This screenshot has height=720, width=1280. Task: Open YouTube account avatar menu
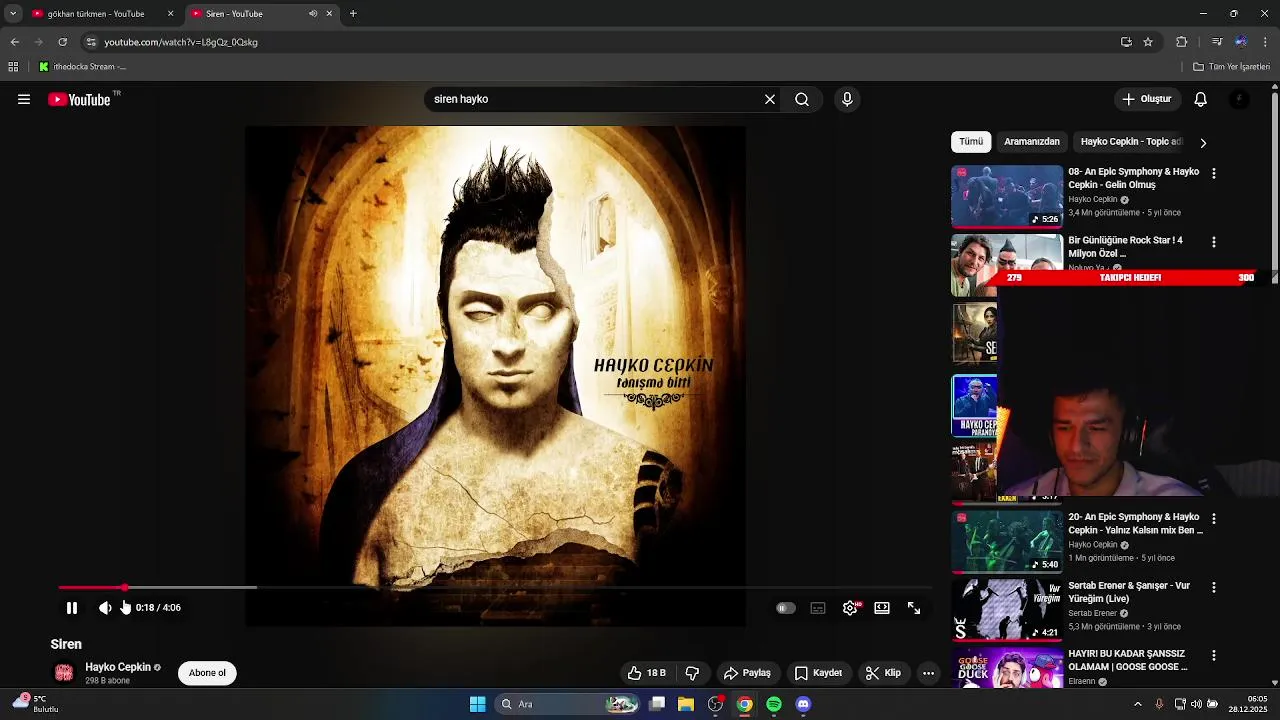click(x=1240, y=99)
